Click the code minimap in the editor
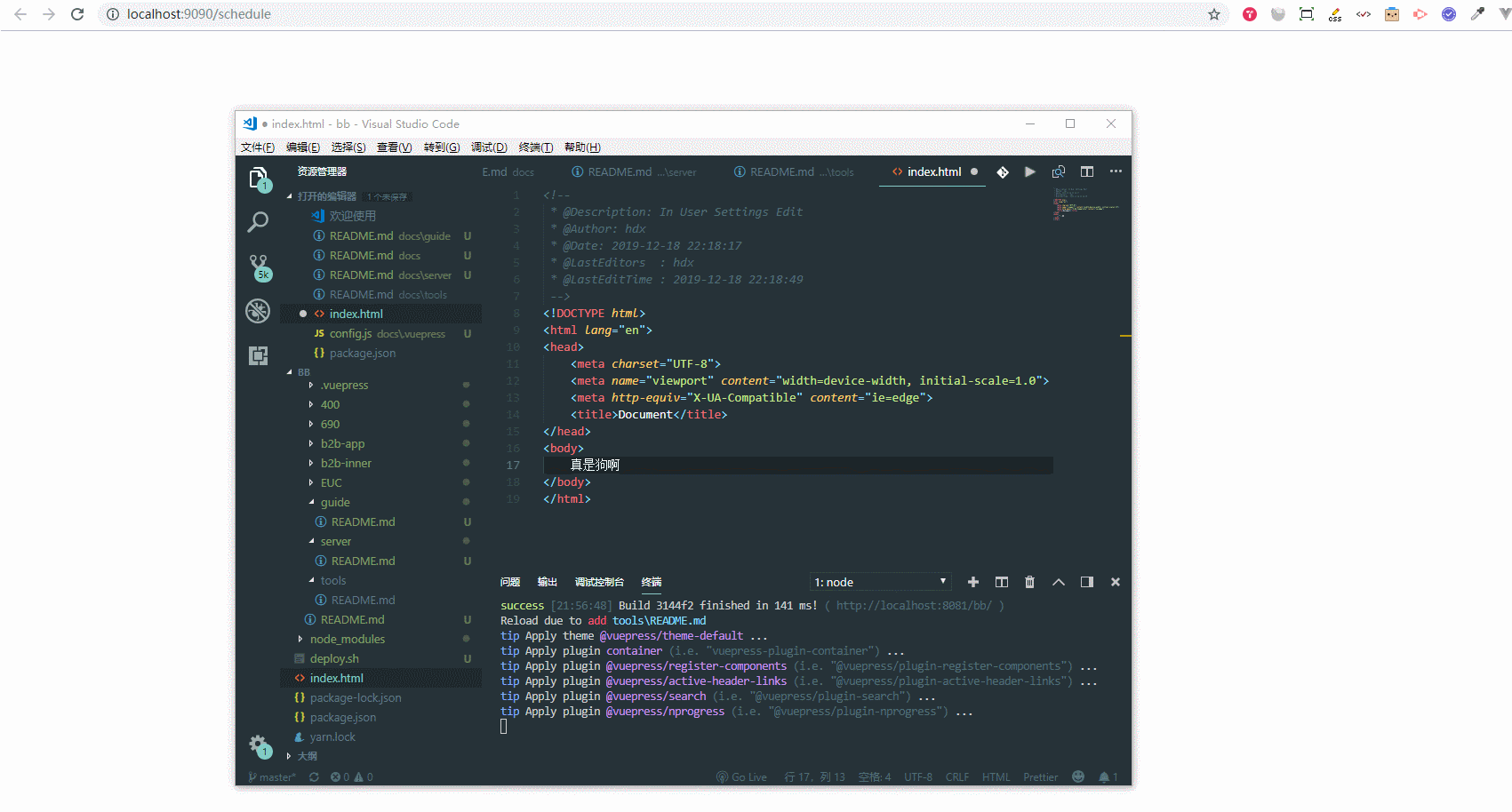 [1086, 204]
